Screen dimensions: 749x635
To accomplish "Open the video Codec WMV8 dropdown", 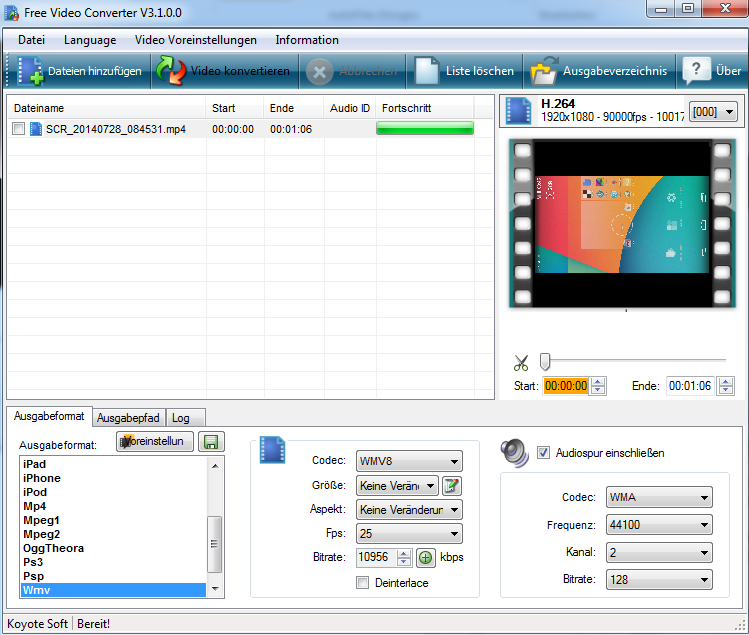I will click(x=409, y=461).
